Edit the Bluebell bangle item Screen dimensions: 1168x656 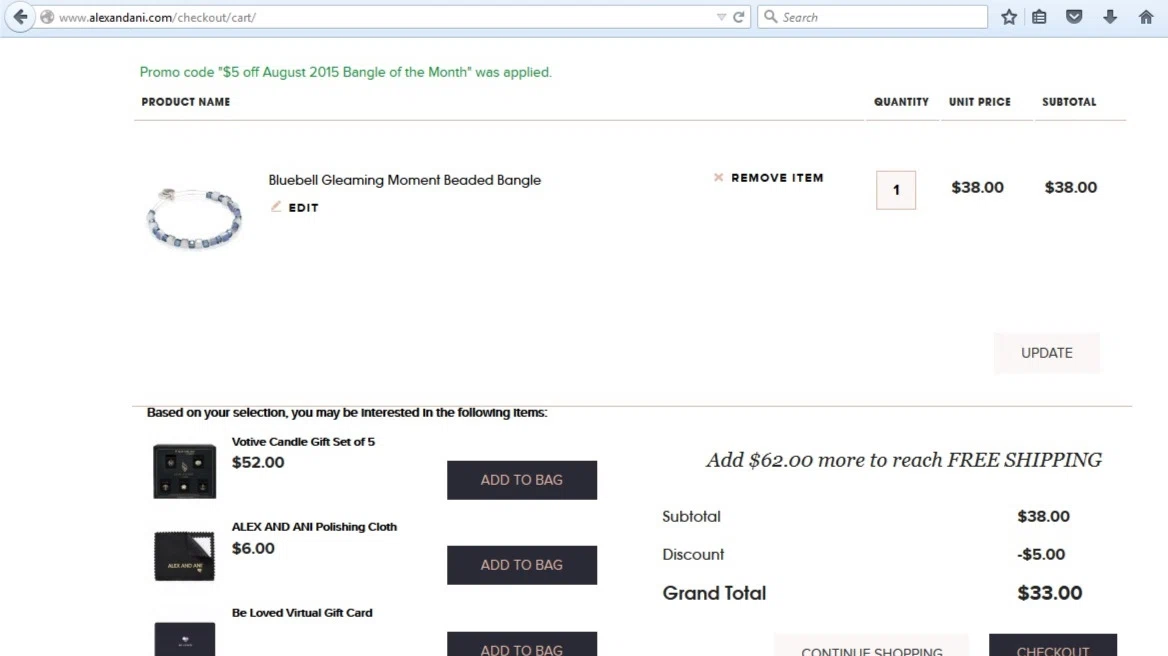point(303,208)
